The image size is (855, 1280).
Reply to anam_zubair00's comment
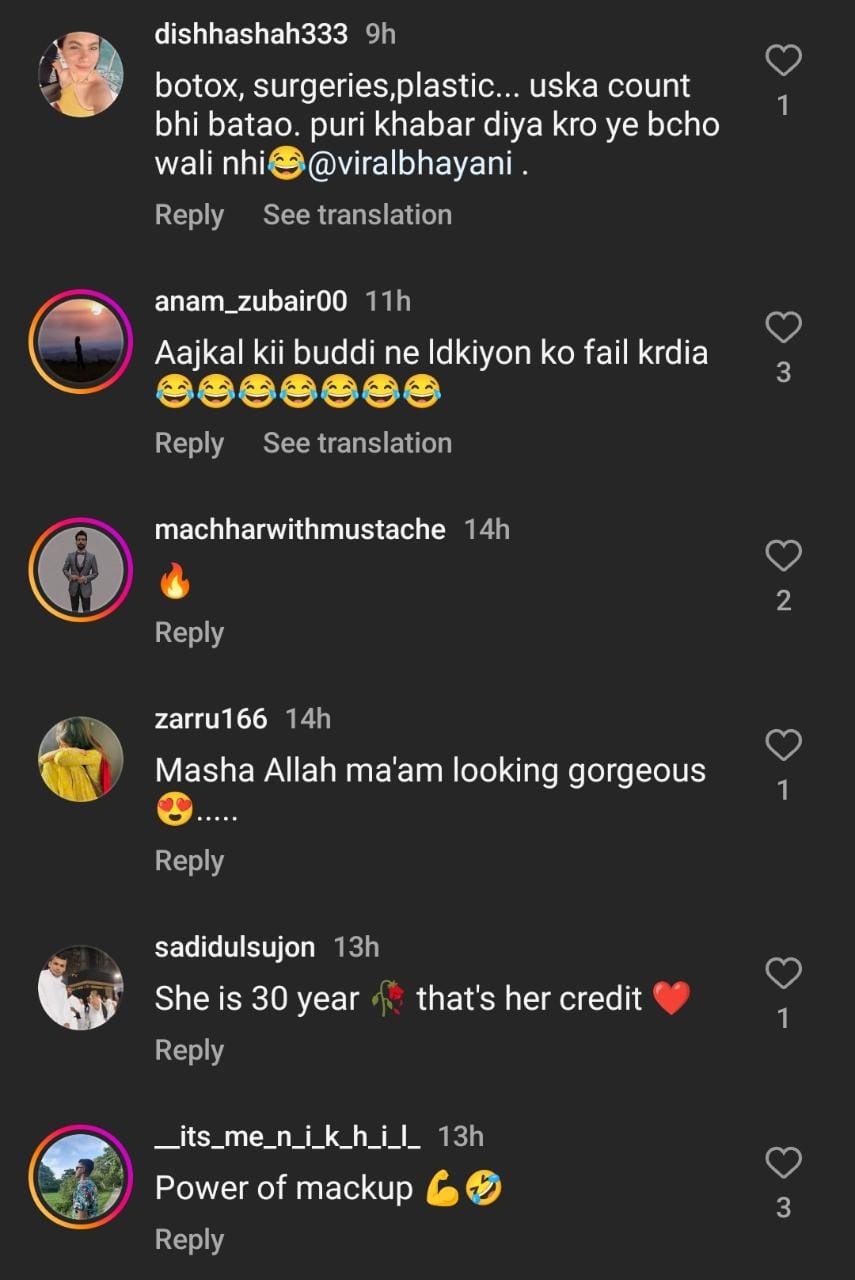[x=189, y=443]
